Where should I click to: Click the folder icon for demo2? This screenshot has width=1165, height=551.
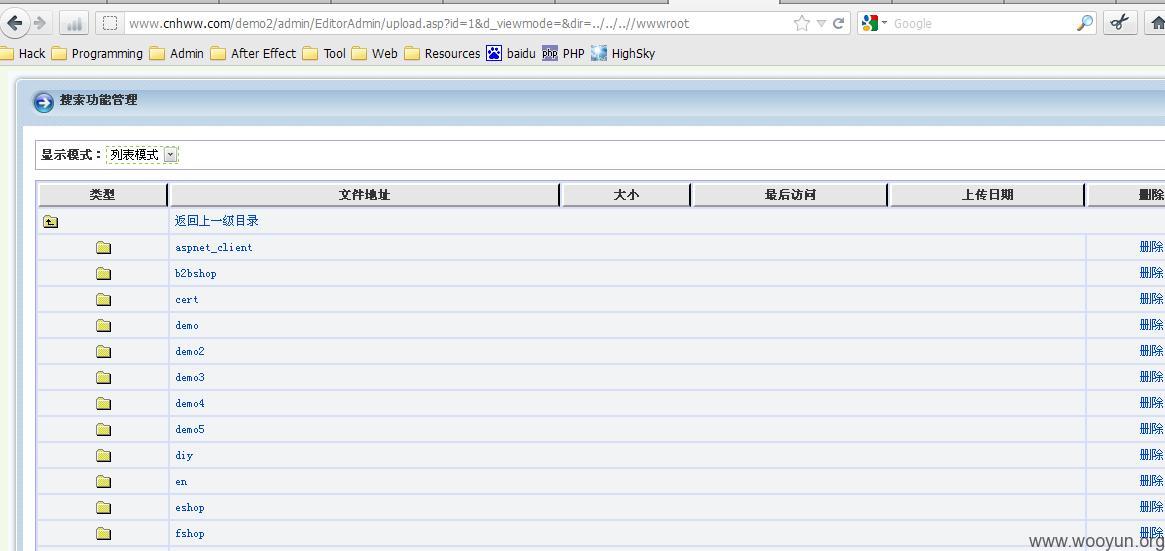(x=103, y=351)
